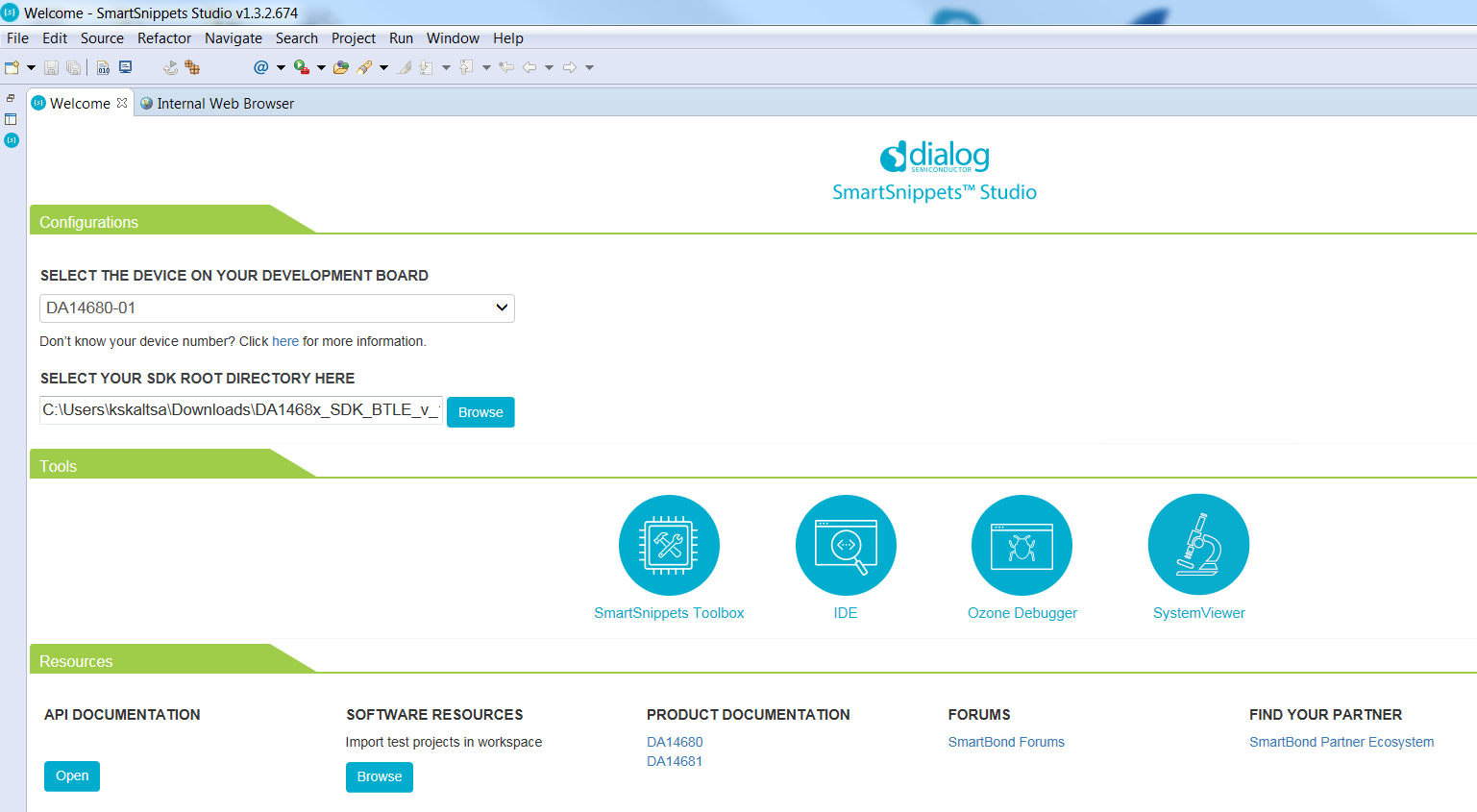Click the brown grid blocks toolbar icon
1477x812 pixels.
coord(192,67)
